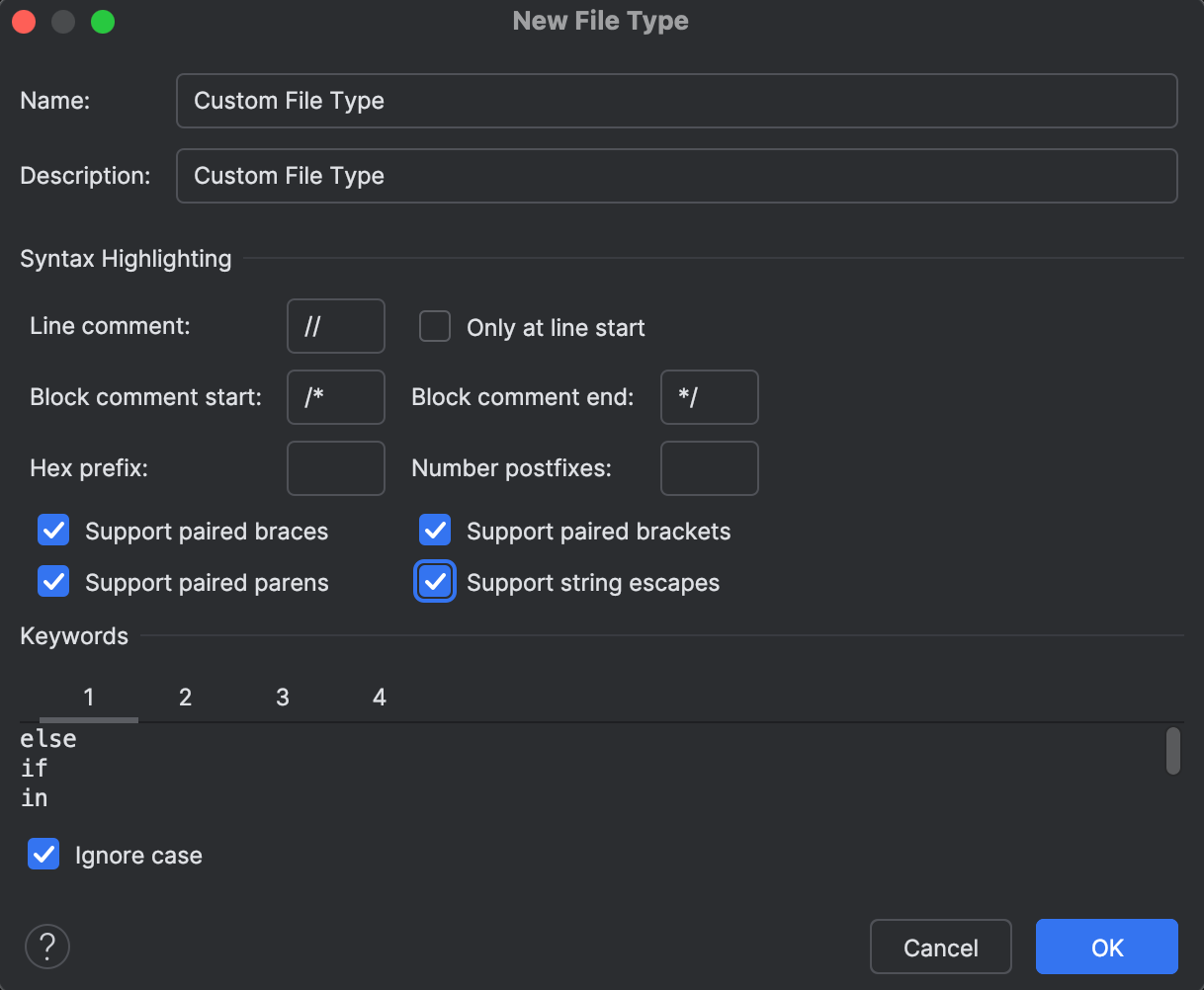Return to keywords tab 1
This screenshot has width=1204, height=990.
tap(88, 697)
